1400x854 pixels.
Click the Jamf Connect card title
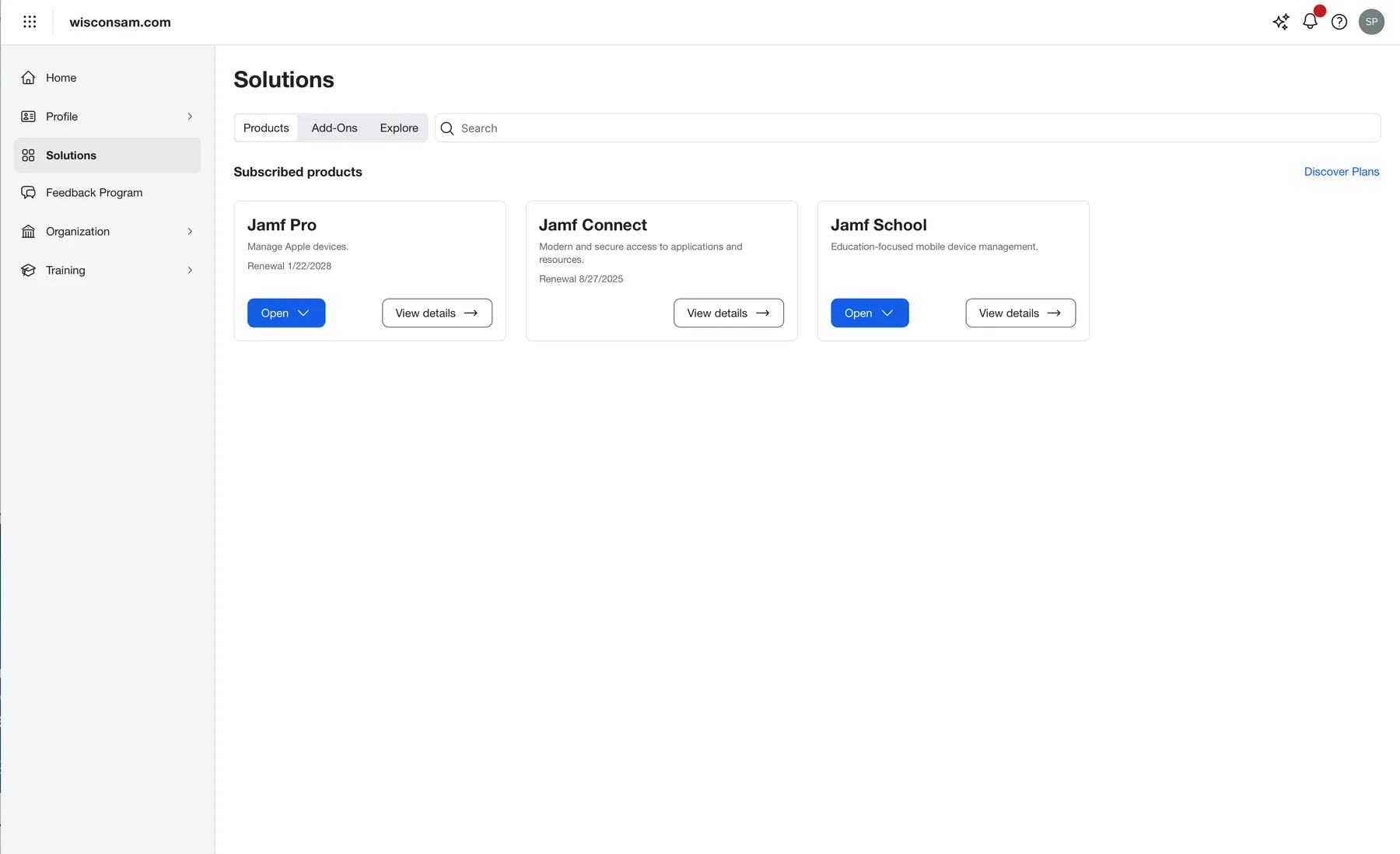(593, 225)
